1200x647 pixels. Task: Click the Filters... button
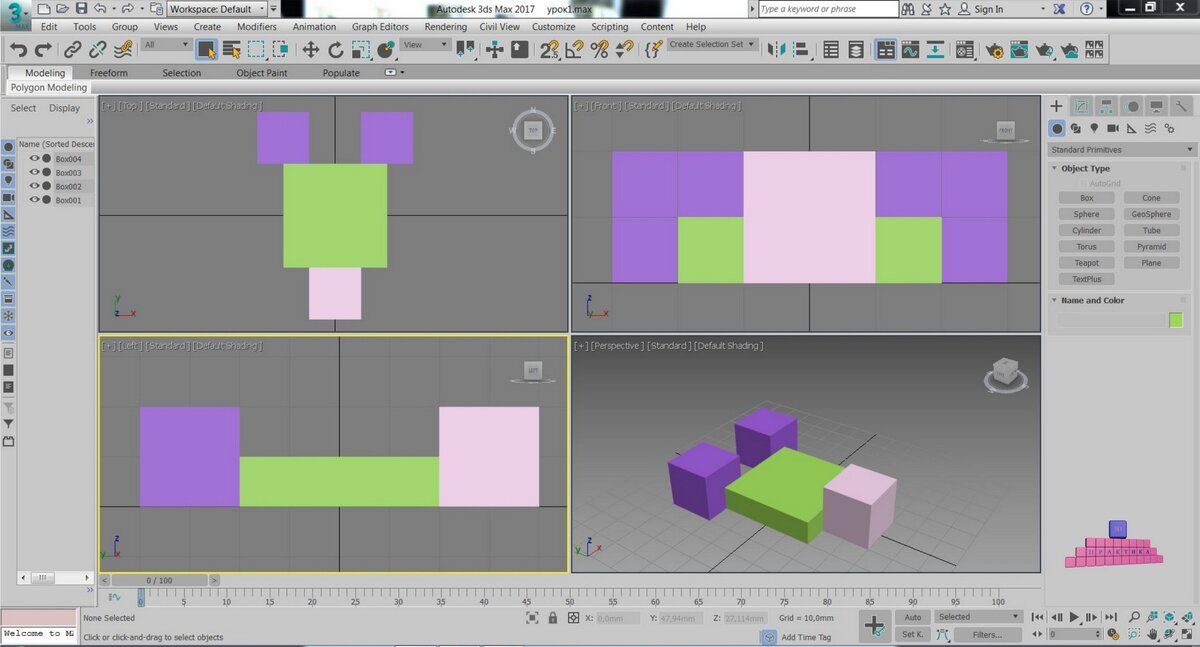coord(987,634)
